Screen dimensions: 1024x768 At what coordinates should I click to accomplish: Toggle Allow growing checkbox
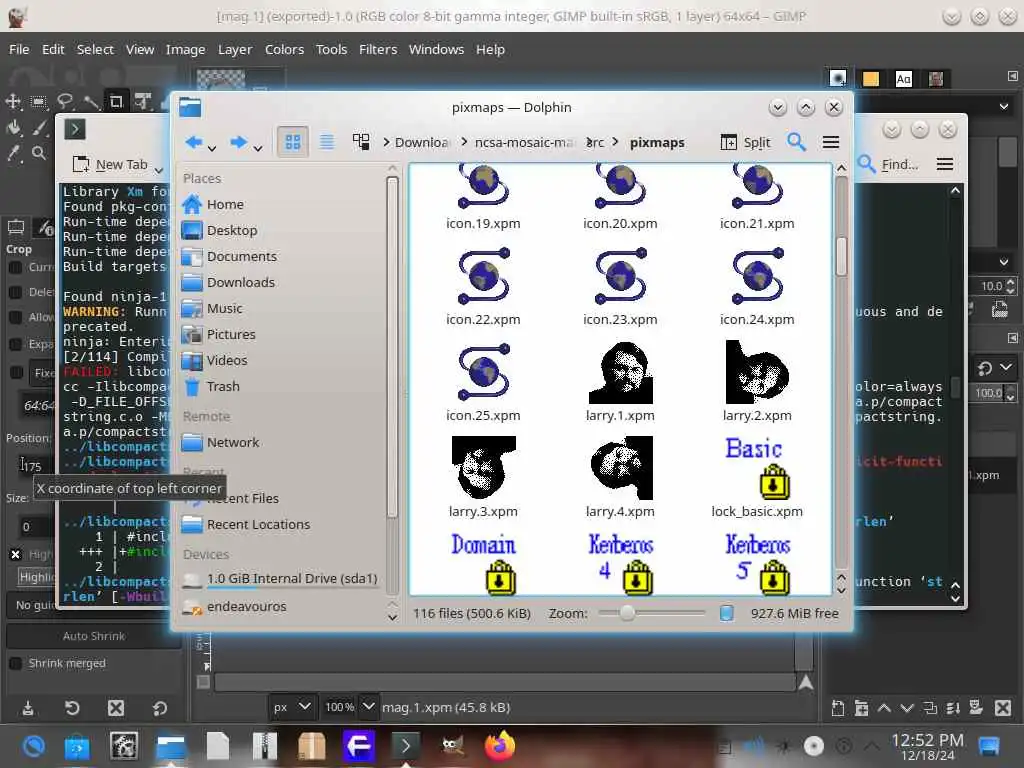[16, 317]
